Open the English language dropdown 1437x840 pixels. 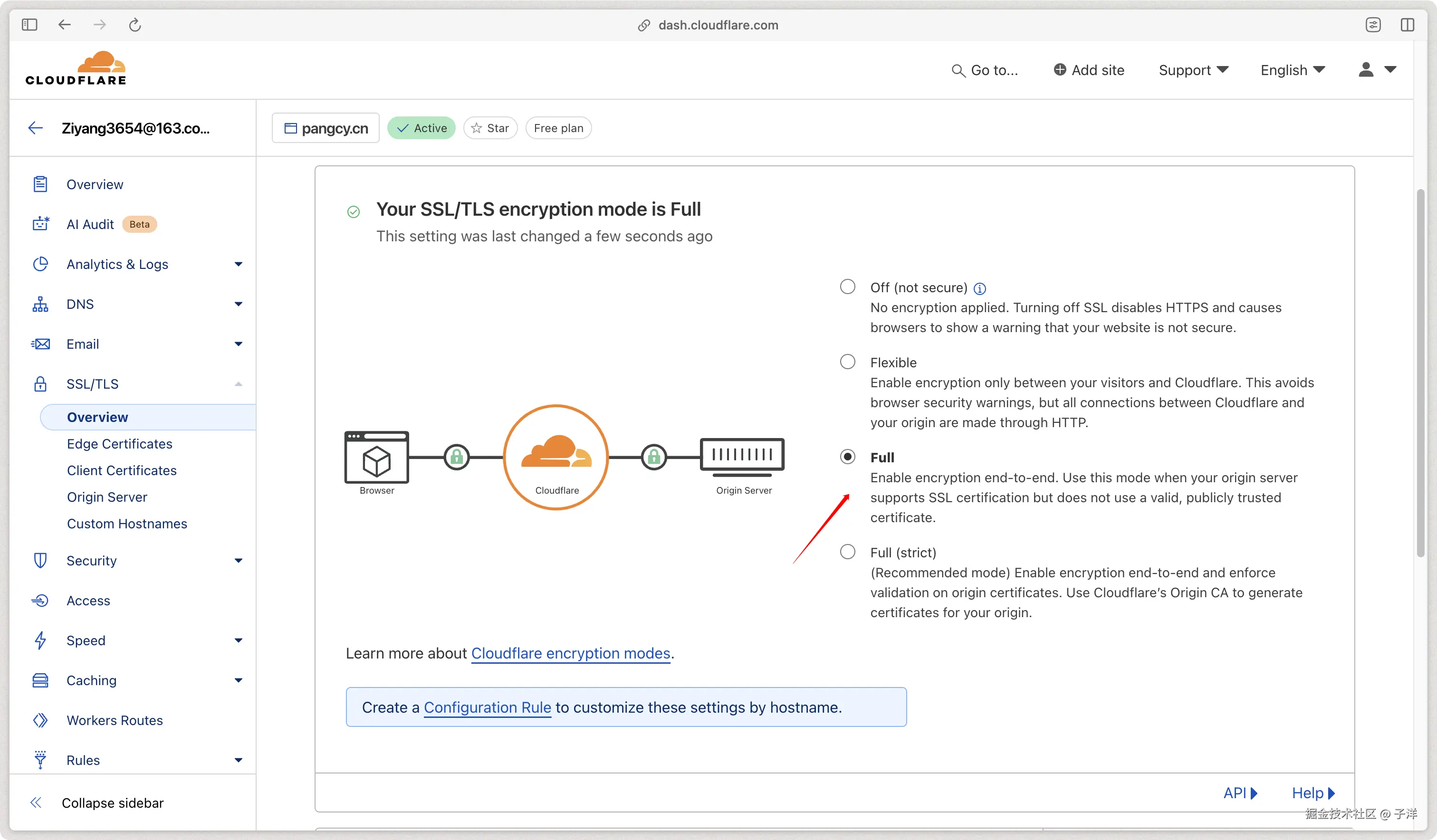1292,70
